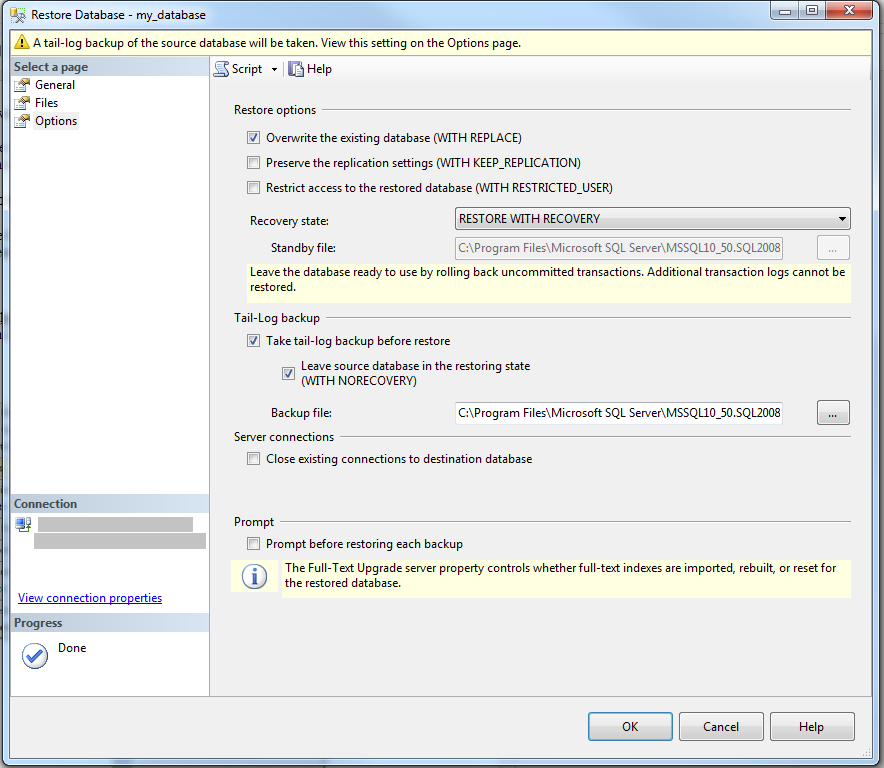Close the Restore Database window
Viewport: 884px width, 768px height.
click(849, 11)
